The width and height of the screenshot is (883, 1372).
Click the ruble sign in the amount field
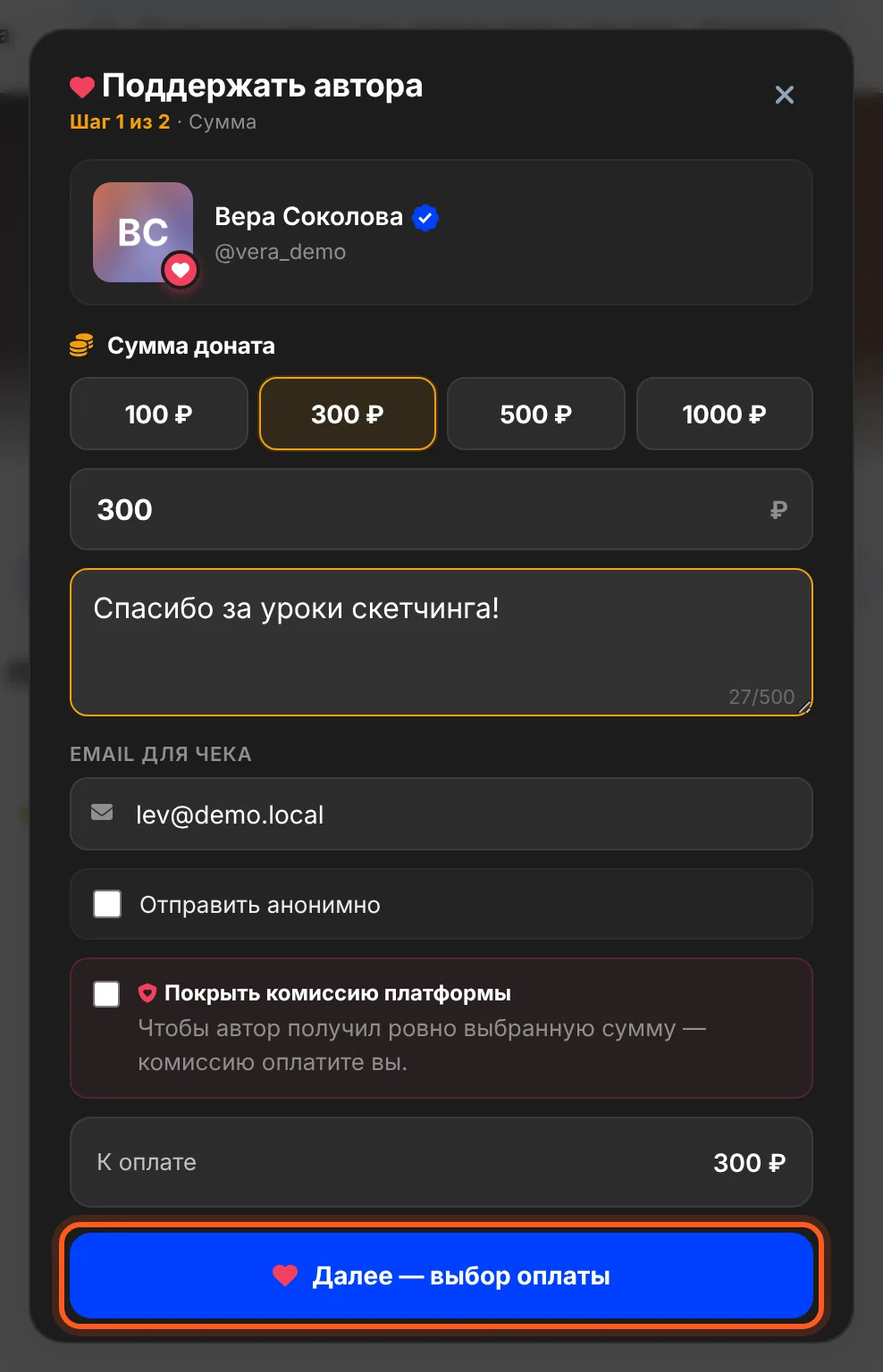click(778, 509)
